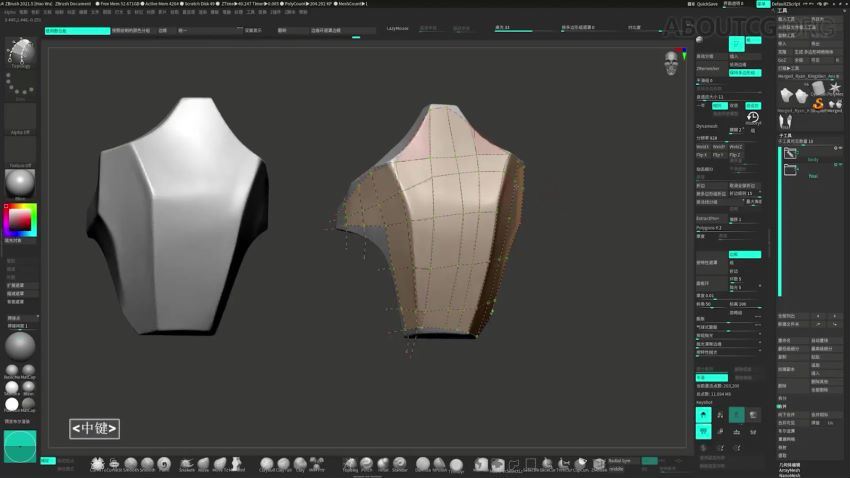Viewport: 850px width, 478px height.
Task: Pick a color in the color picker square
Action: pyautogui.click(x=20, y=219)
